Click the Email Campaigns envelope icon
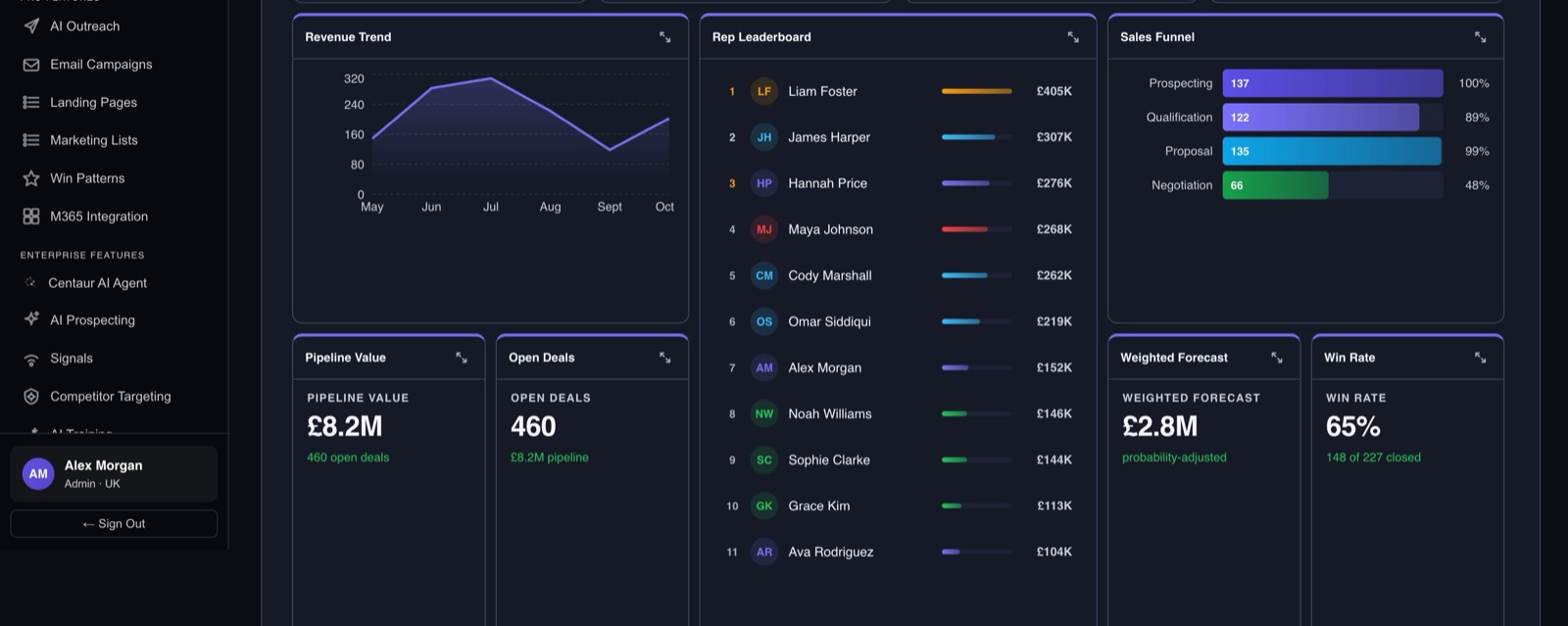The width and height of the screenshot is (1568, 626). point(31,65)
